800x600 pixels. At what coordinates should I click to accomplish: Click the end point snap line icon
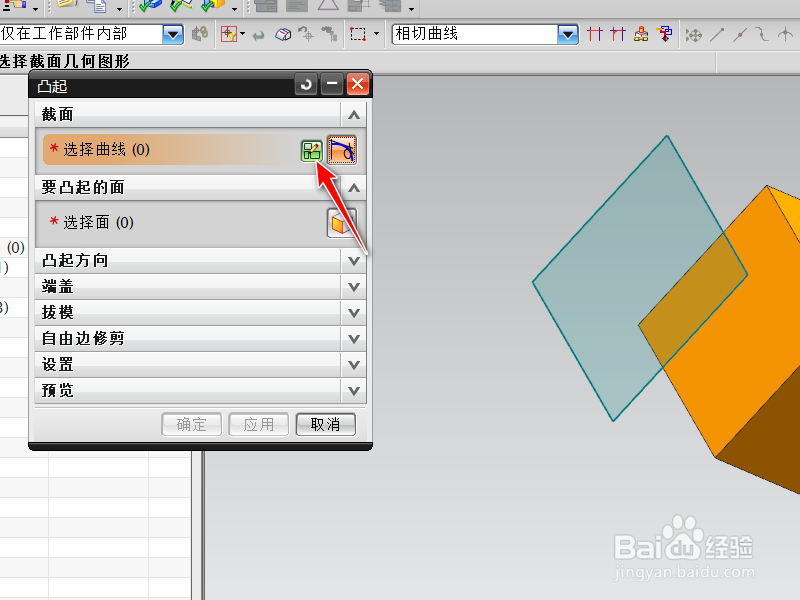pyautogui.click(x=717, y=35)
